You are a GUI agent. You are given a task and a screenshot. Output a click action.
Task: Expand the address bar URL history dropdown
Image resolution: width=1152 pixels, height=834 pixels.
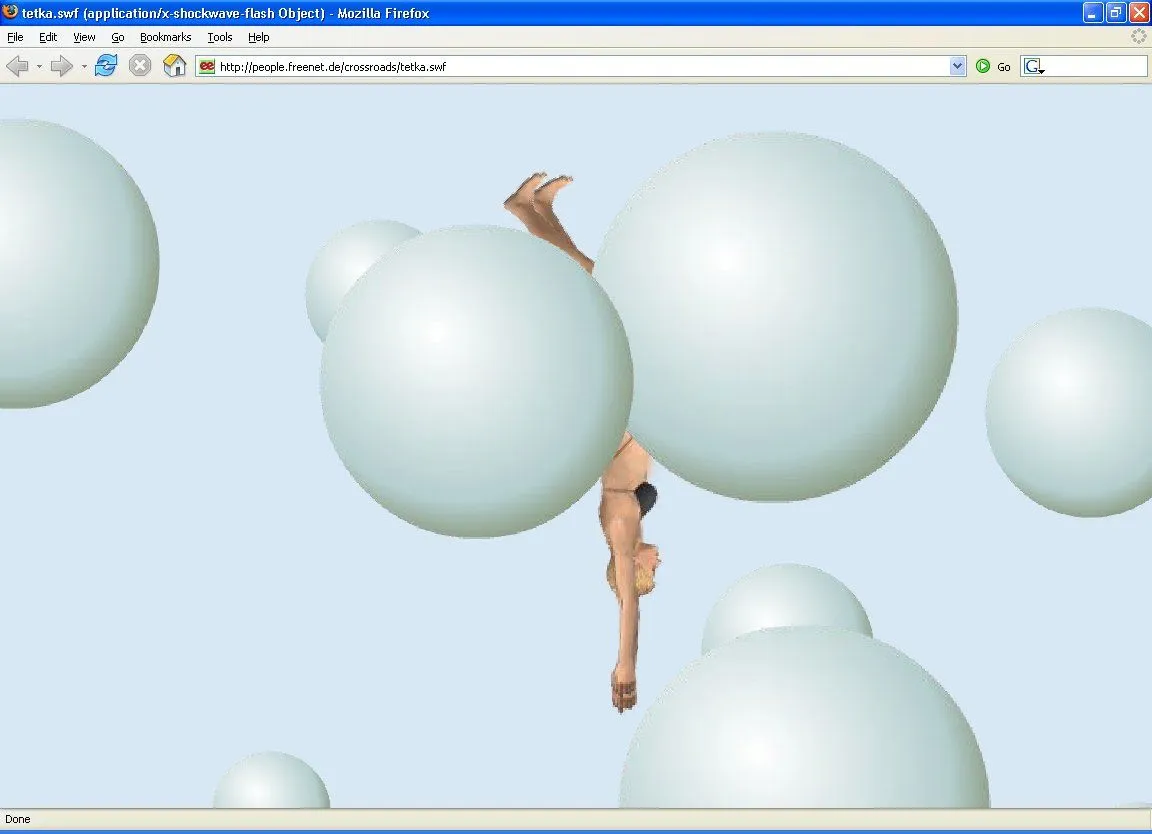(958, 66)
